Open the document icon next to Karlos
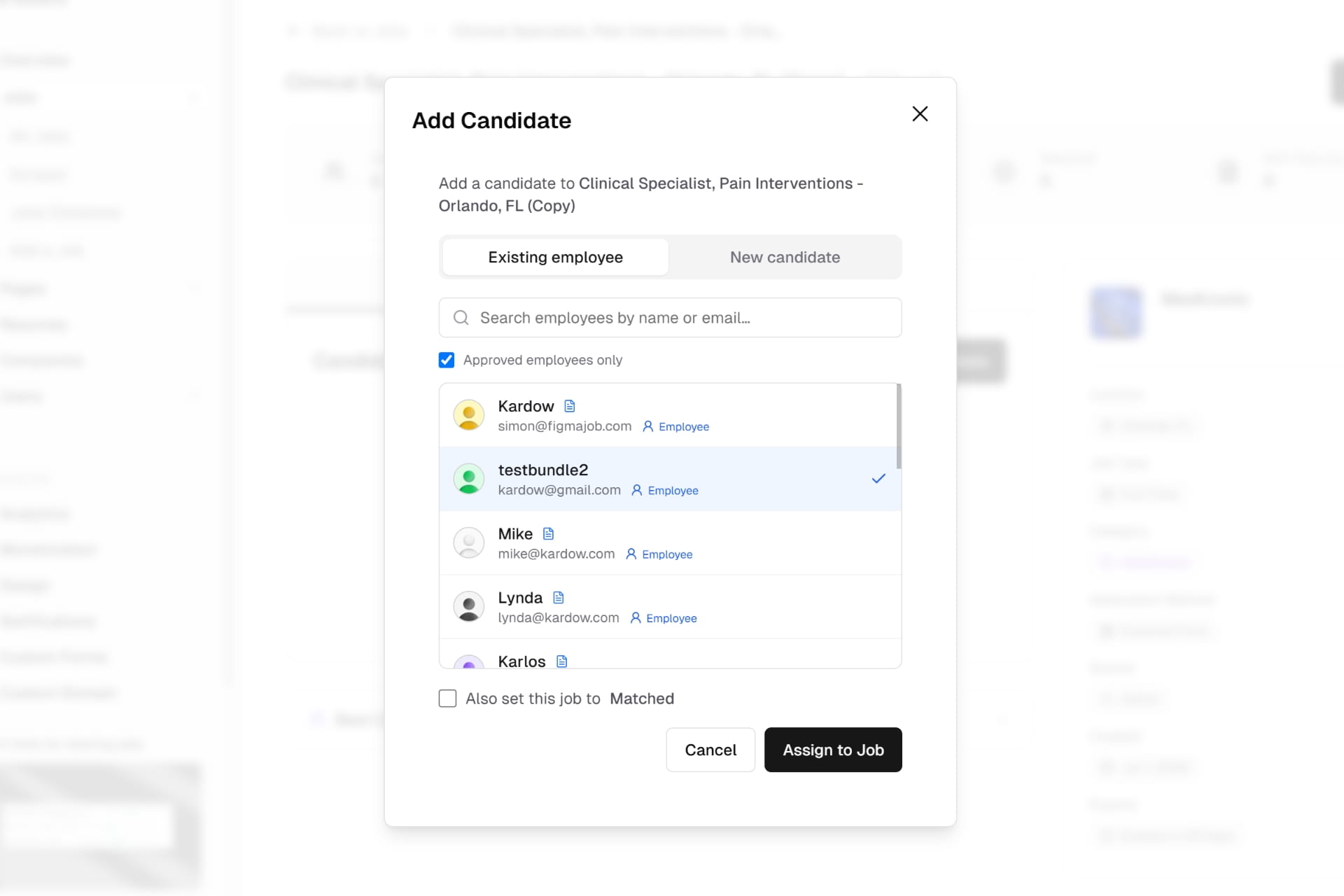This screenshot has height=896, width=1344. pyautogui.click(x=561, y=661)
